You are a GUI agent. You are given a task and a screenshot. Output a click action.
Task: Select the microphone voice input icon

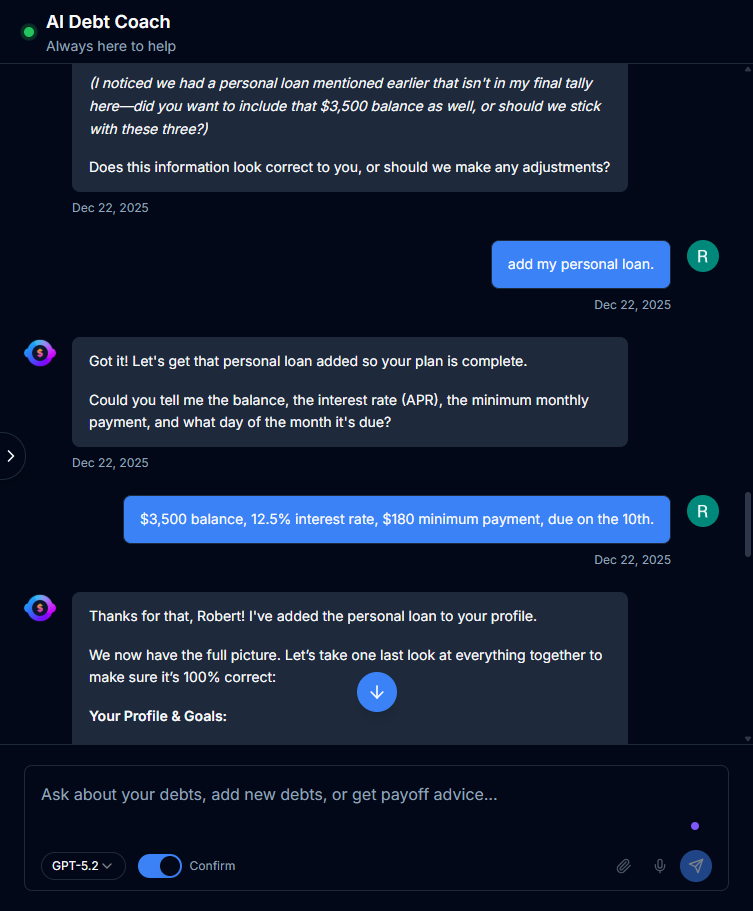click(x=660, y=866)
